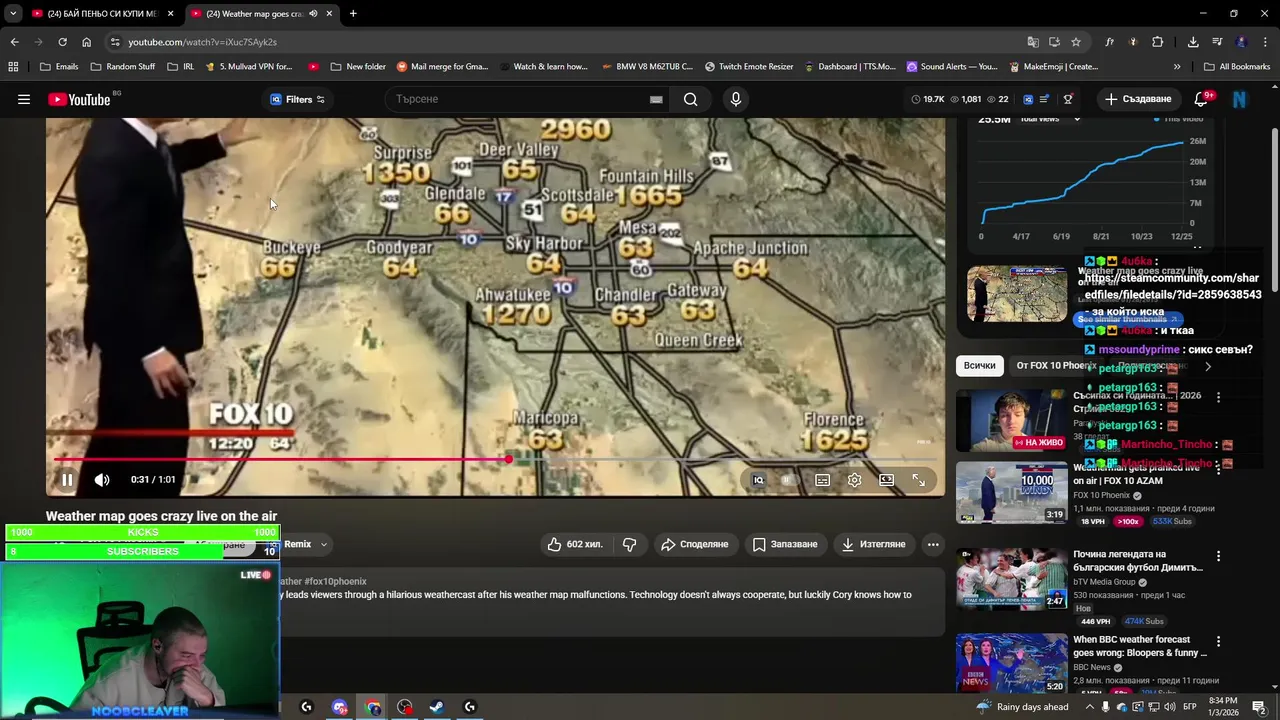
Task: Open a new browser tab
Action: (353, 14)
